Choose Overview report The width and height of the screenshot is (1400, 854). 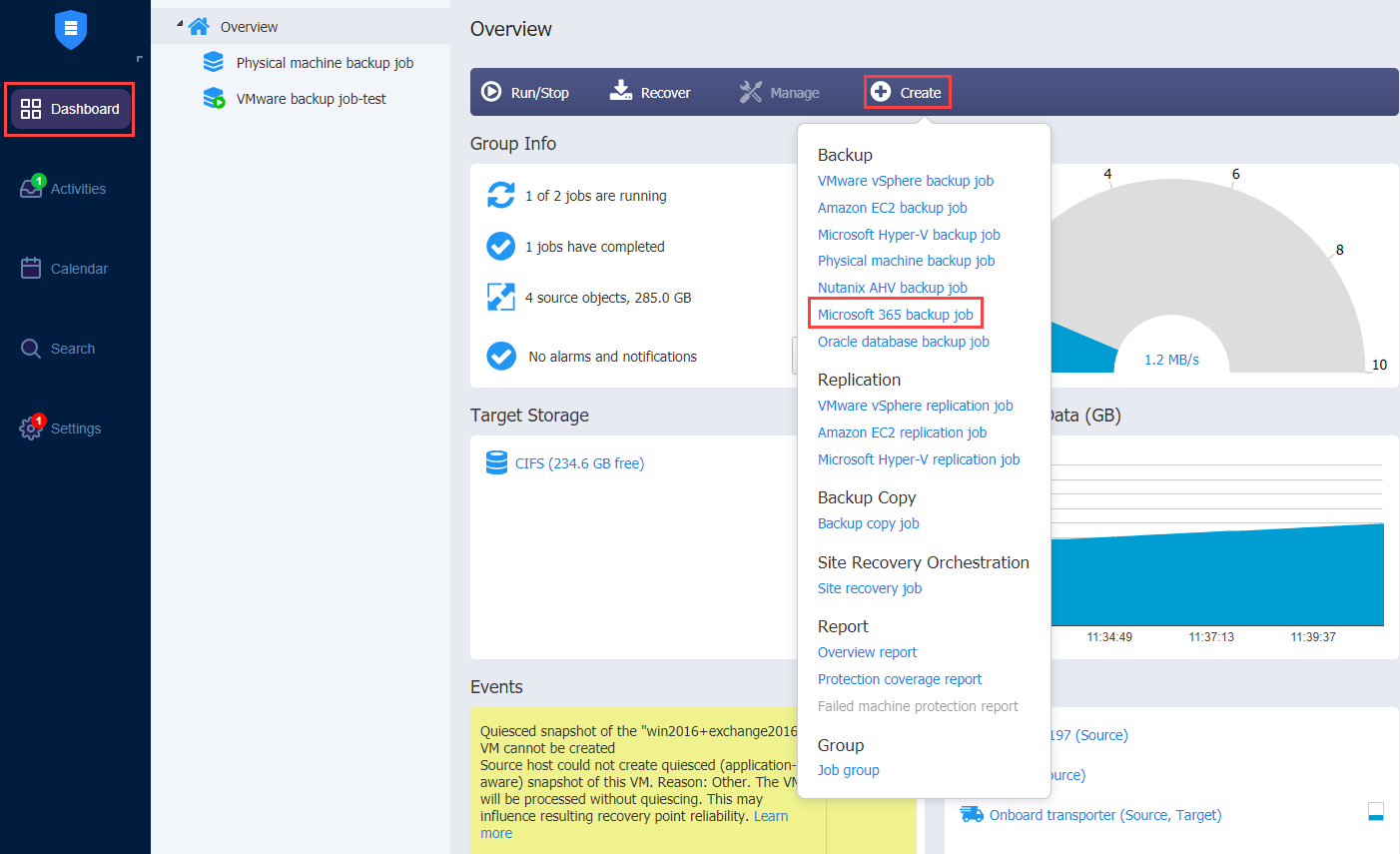coord(868,652)
